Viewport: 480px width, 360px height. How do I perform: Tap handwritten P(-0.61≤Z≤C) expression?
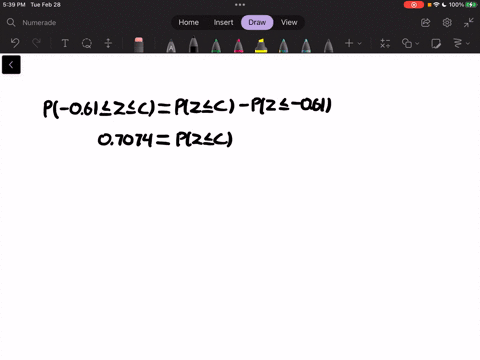[x=99, y=108]
